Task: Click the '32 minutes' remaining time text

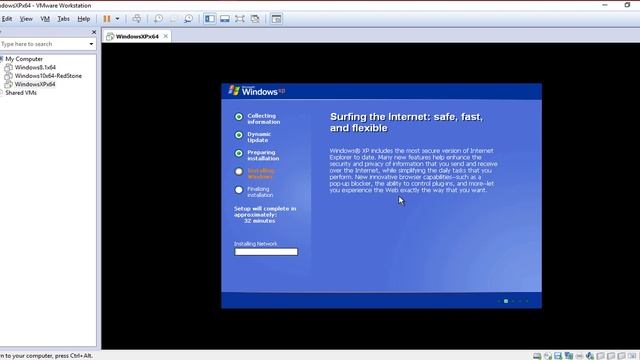Action: 260,221
